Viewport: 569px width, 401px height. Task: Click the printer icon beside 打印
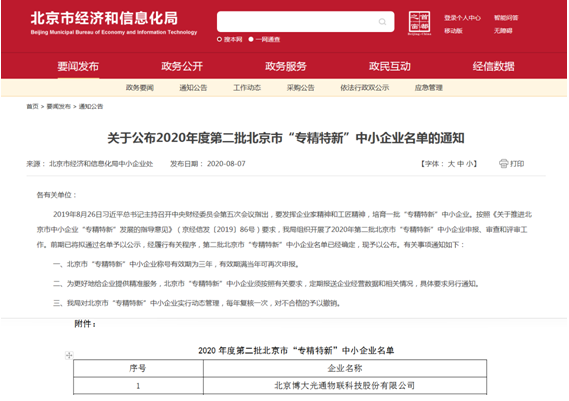503,164
